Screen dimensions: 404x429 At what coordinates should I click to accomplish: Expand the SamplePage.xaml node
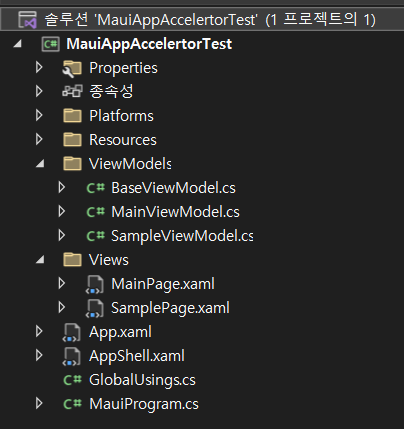(62, 307)
